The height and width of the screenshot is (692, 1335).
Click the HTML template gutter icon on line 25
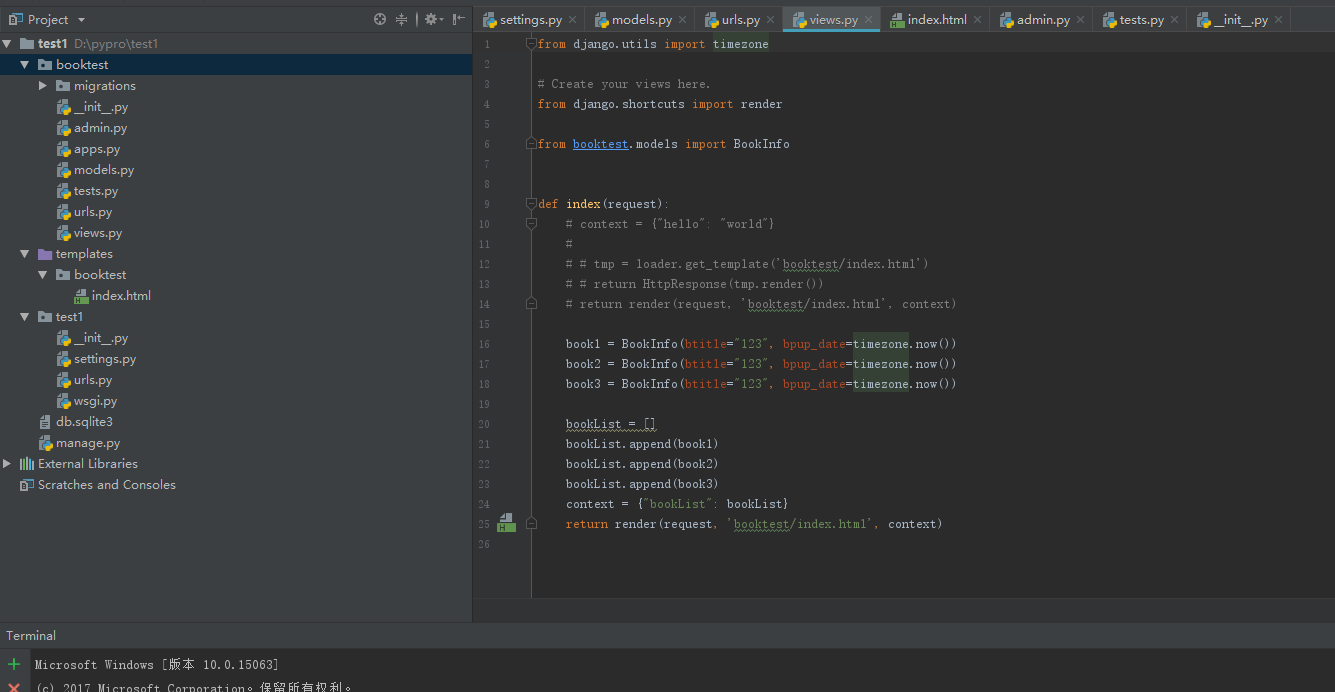(x=506, y=523)
